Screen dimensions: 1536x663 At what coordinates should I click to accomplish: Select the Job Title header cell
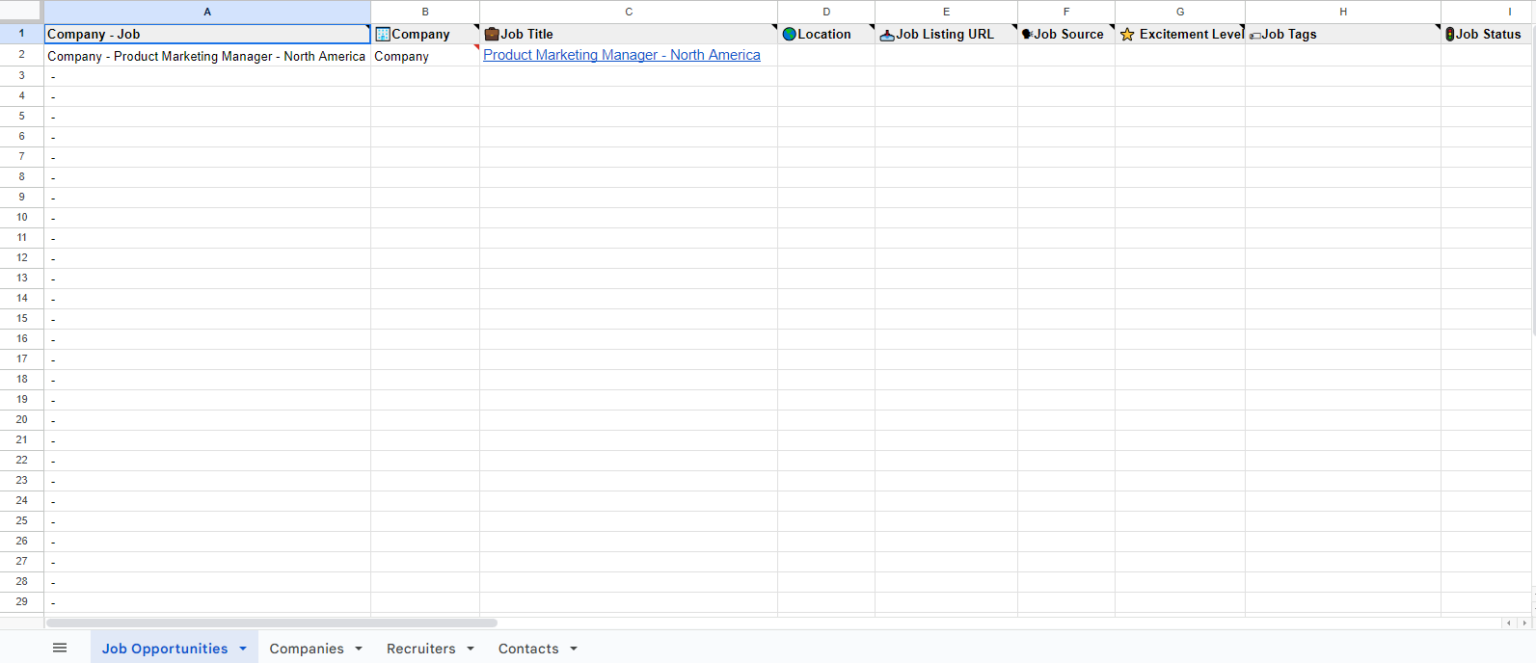tap(628, 34)
